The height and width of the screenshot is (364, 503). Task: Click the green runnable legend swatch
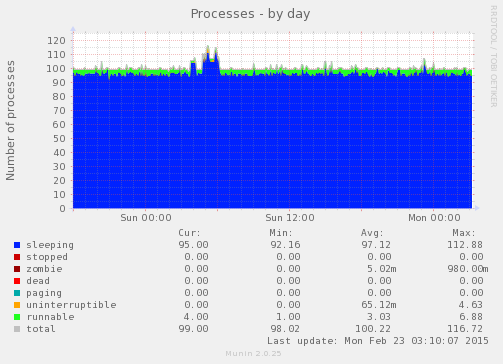[17, 317]
